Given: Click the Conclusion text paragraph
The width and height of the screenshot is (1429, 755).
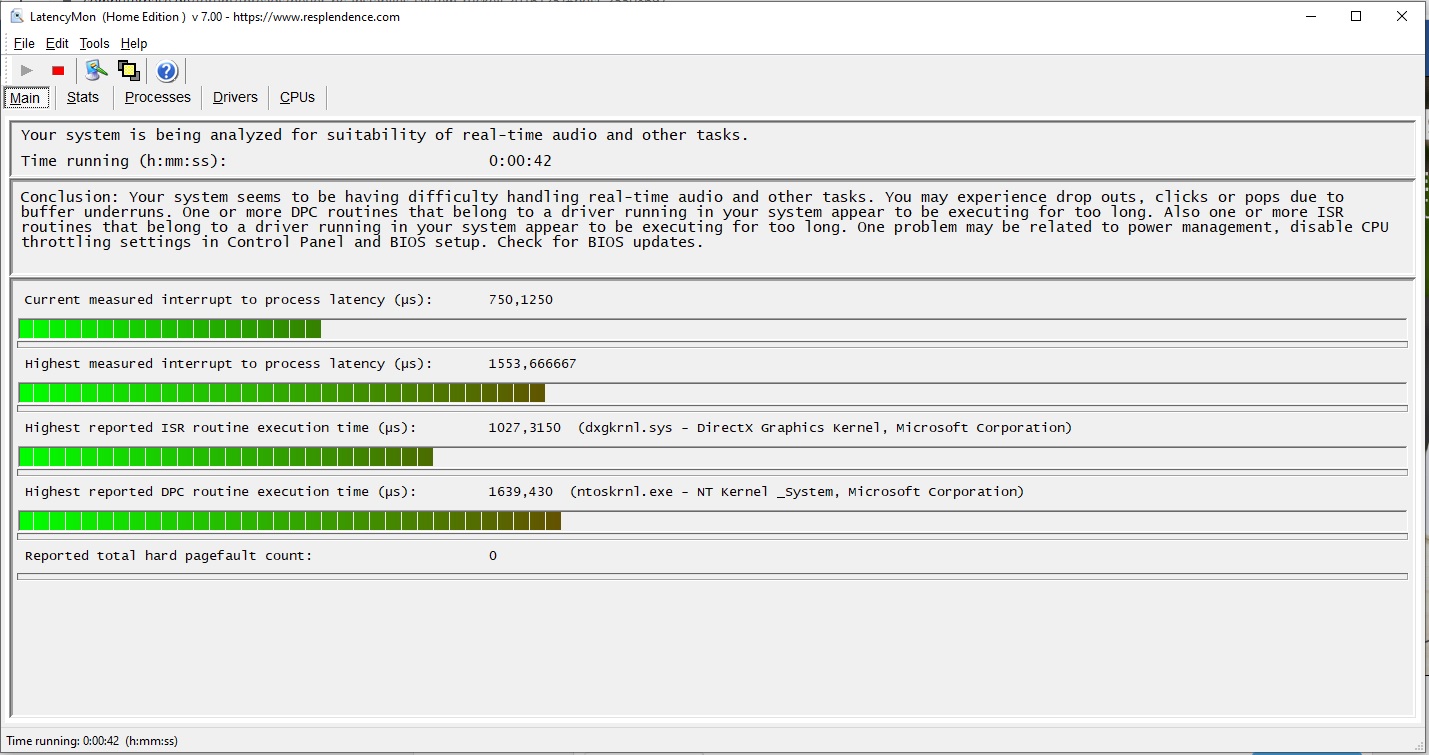Looking at the screenshot, I should click(x=704, y=219).
